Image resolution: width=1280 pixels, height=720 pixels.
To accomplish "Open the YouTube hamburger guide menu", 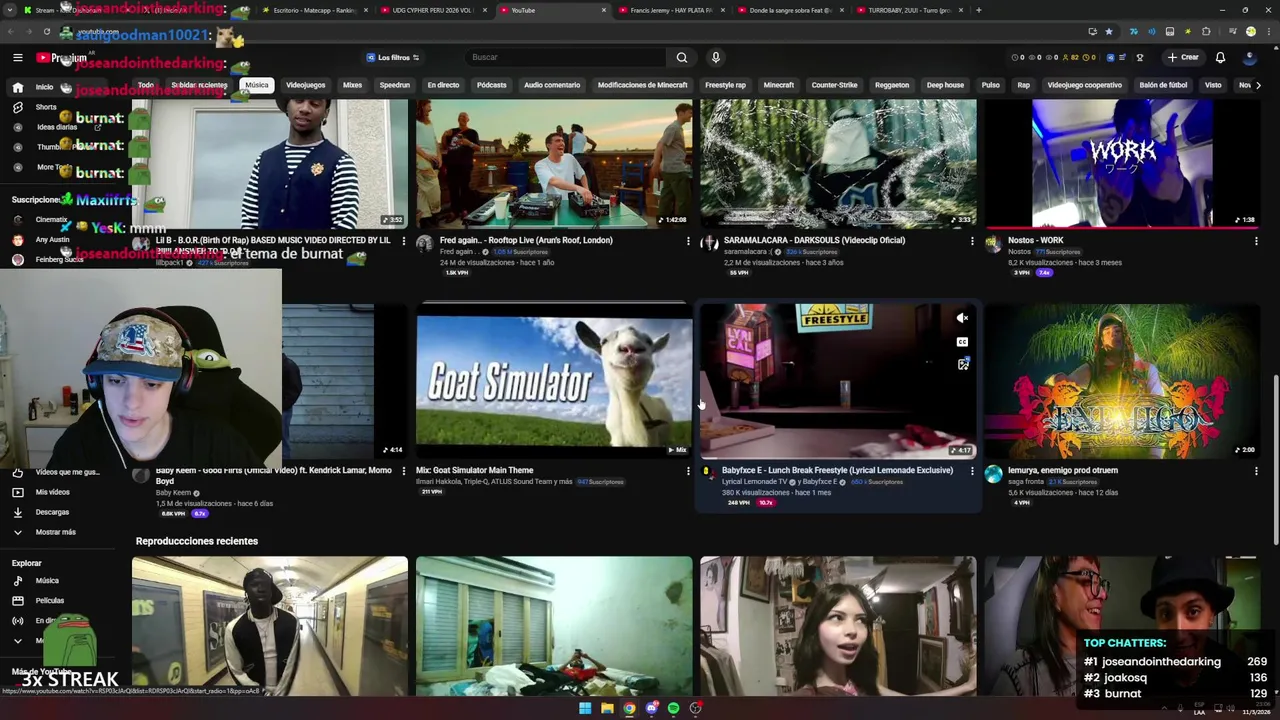I will [x=18, y=58].
